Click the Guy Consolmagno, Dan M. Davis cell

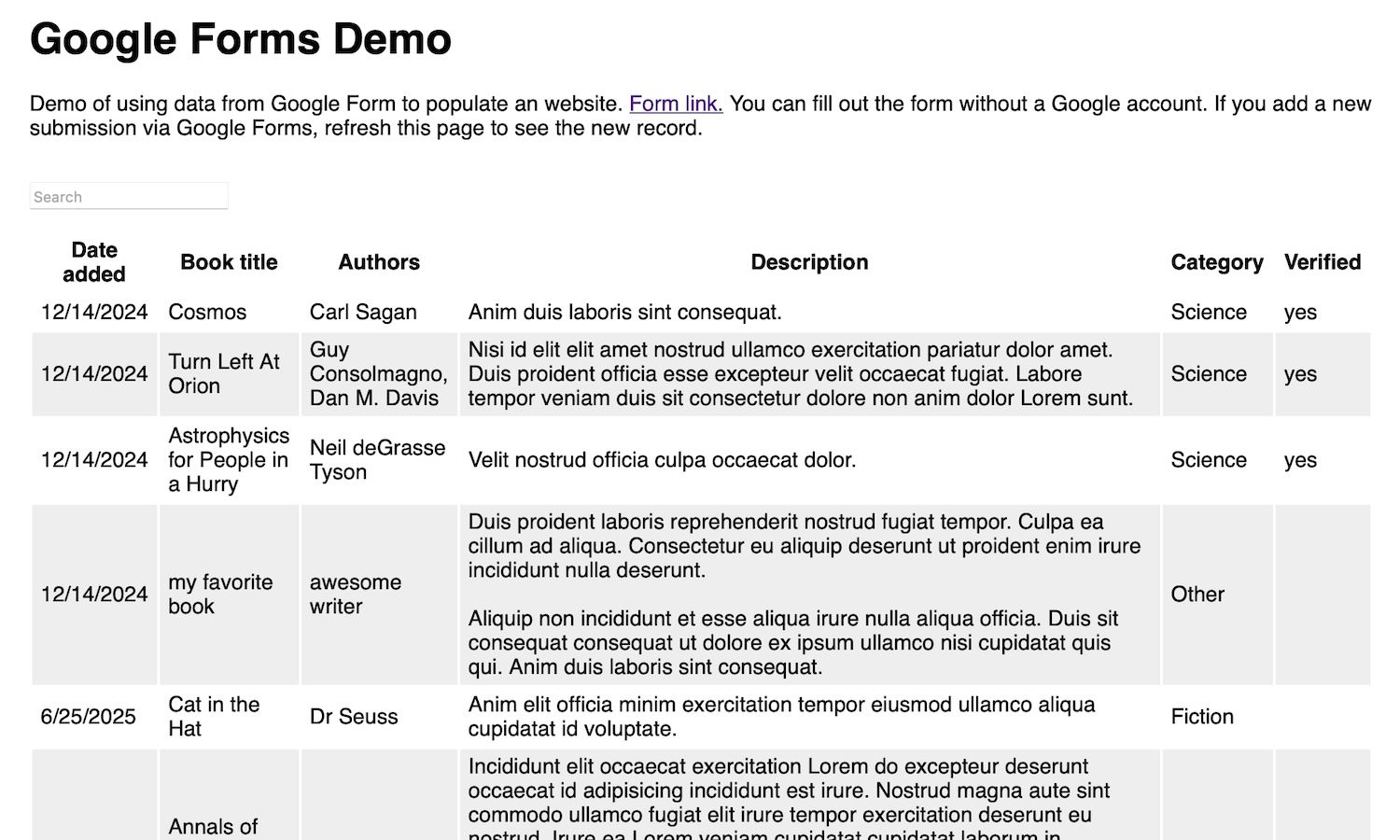pos(378,374)
